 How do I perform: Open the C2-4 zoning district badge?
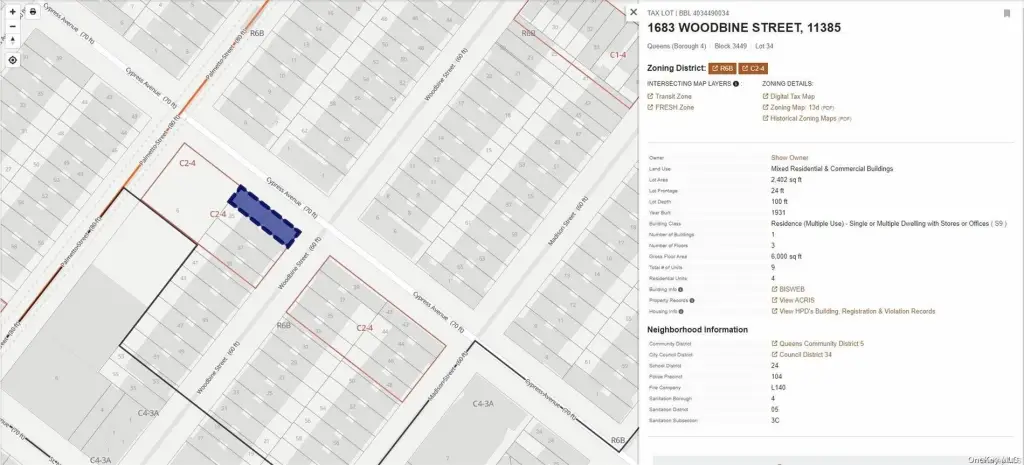pos(752,68)
